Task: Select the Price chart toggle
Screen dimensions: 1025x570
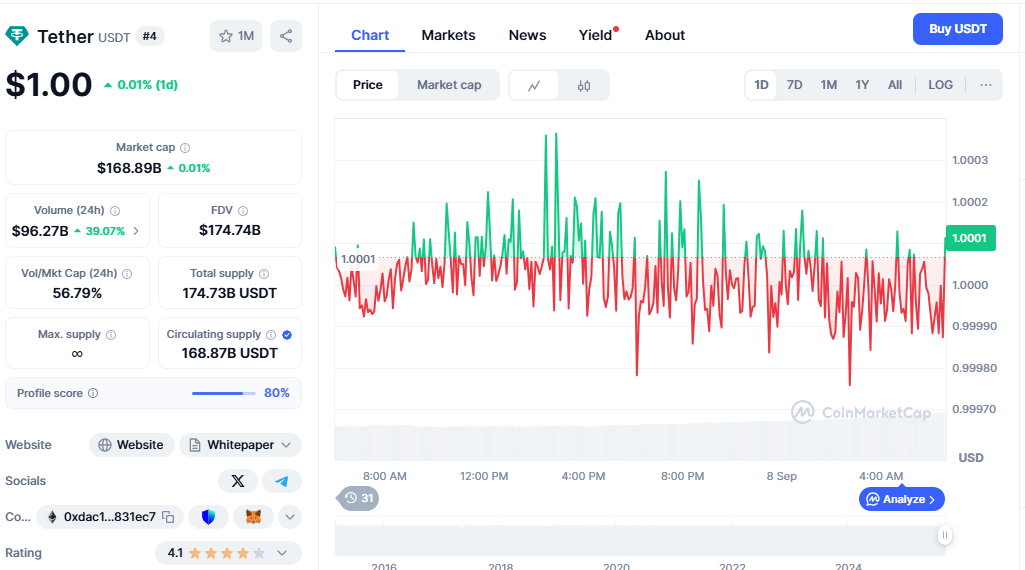Action: (x=367, y=85)
